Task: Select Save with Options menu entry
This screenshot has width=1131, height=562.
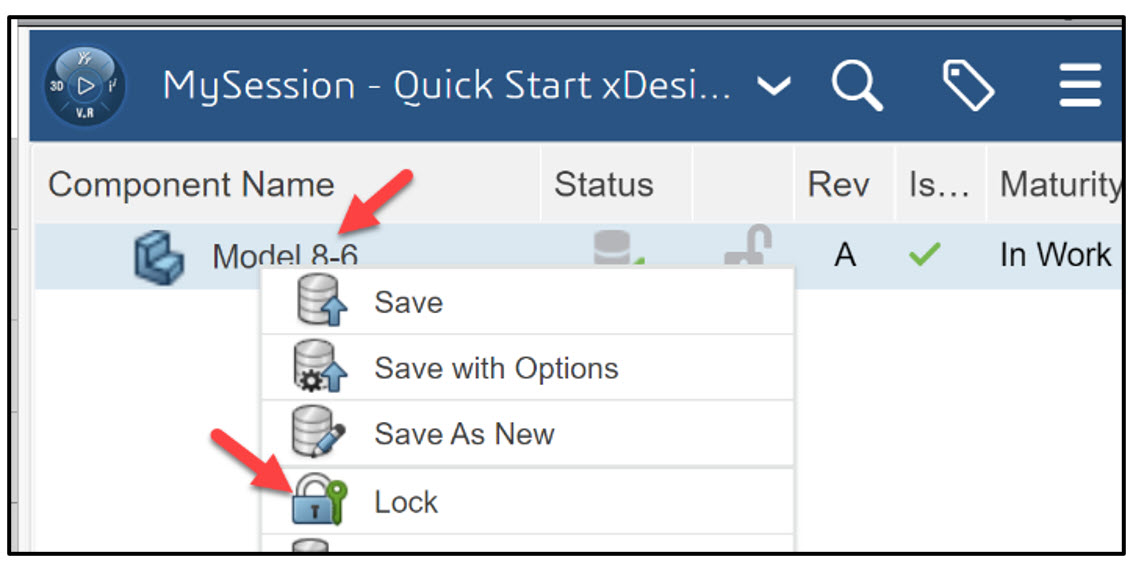Action: 496,368
